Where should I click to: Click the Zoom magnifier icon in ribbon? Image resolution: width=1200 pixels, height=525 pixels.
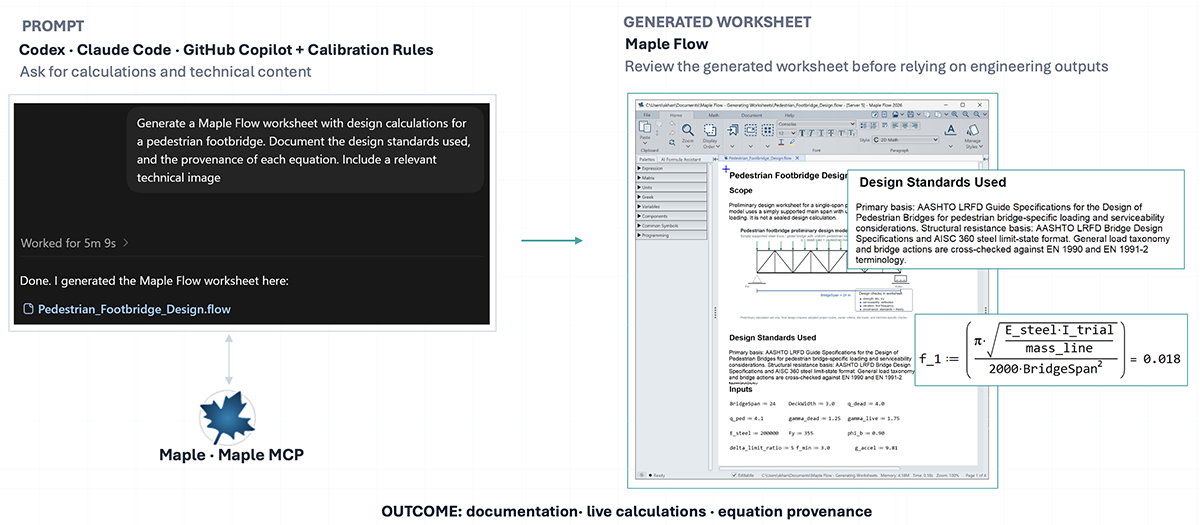point(688,129)
